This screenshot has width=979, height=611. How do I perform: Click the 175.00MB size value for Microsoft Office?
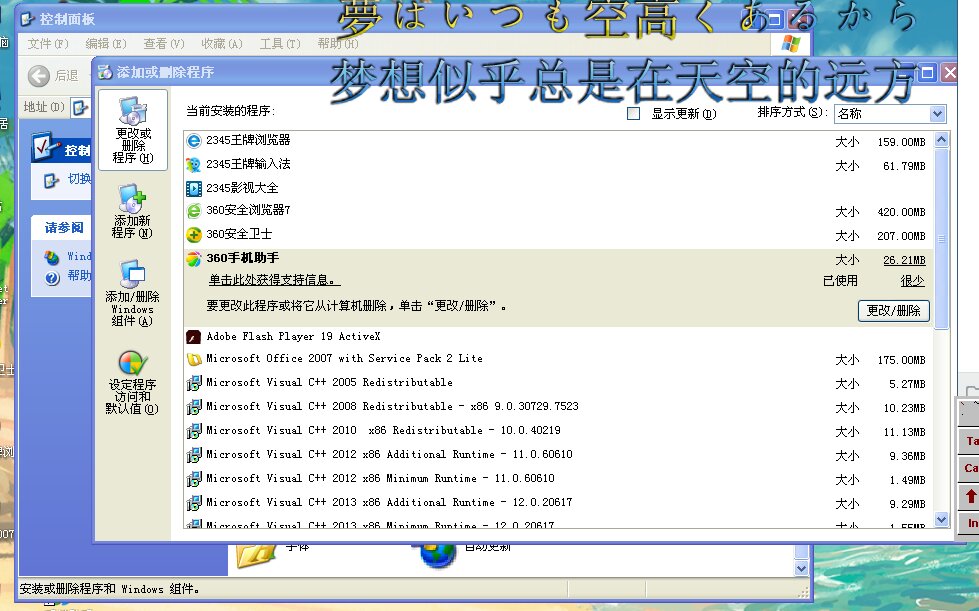pyautogui.click(x=901, y=360)
